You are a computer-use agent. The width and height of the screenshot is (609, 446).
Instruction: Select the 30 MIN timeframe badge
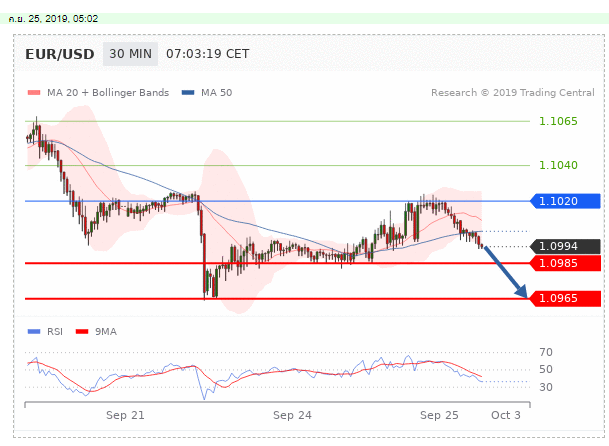point(130,54)
